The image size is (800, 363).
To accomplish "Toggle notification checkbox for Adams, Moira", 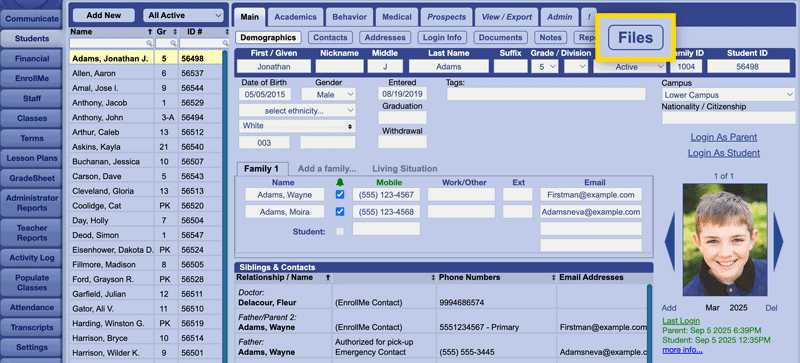I will pyautogui.click(x=340, y=211).
